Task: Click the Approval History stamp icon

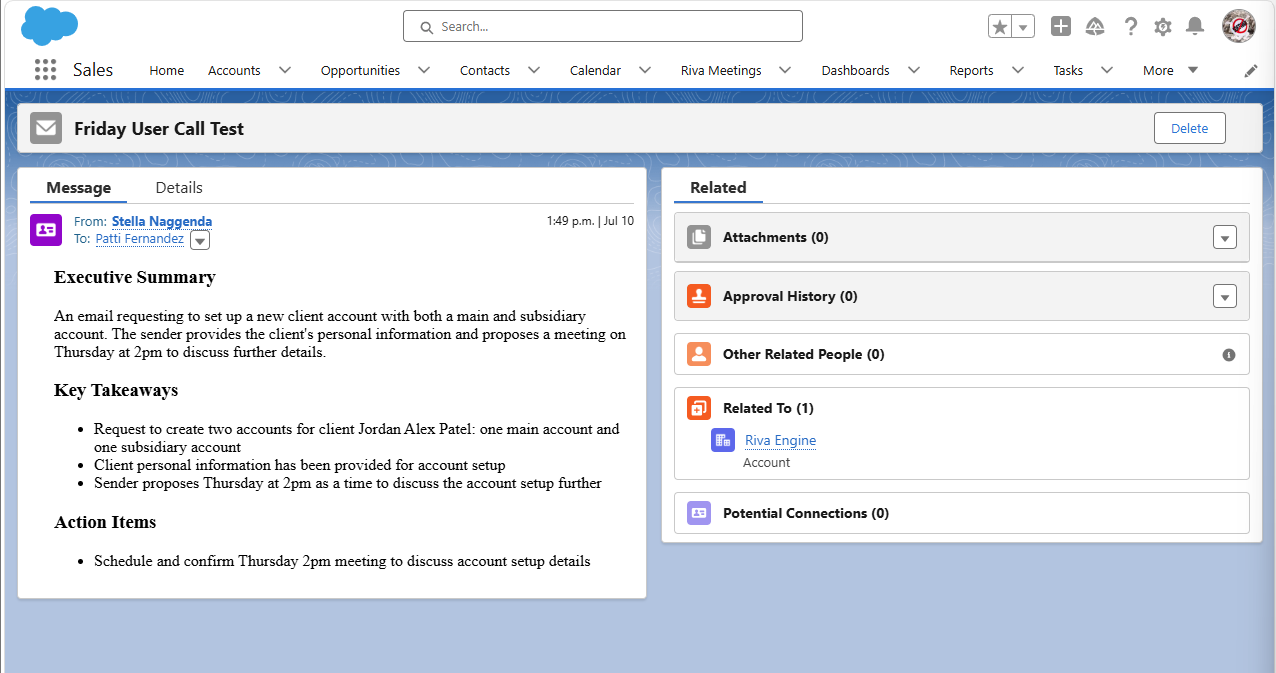Action: (699, 296)
